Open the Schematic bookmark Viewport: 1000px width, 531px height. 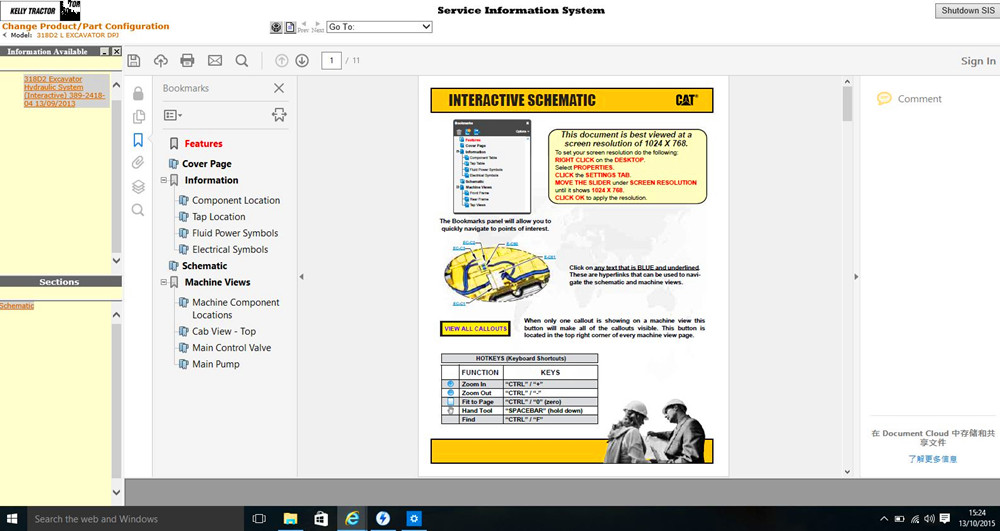pos(204,266)
